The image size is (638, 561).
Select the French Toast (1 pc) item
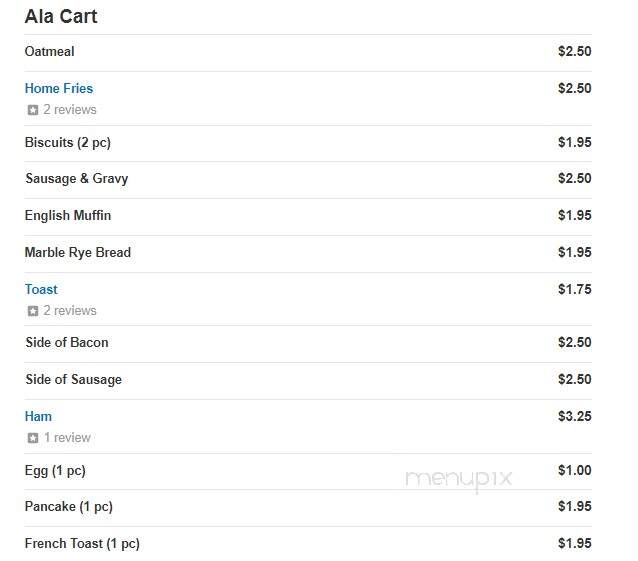[308, 544]
